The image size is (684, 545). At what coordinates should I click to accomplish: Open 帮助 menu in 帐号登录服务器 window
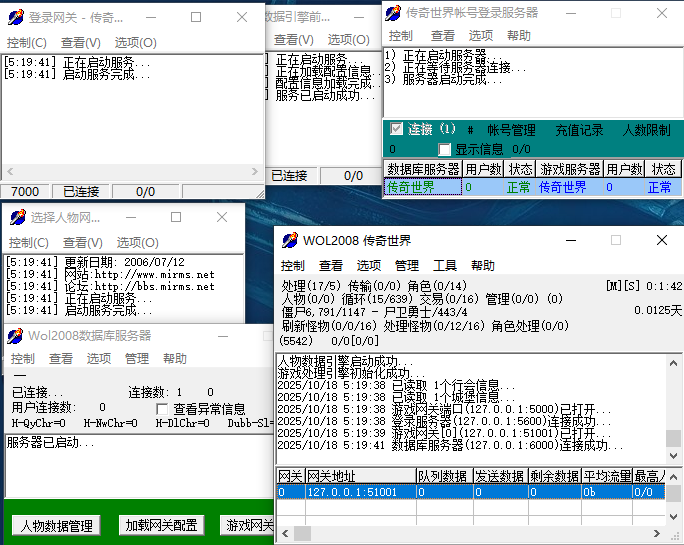coord(519,35)
